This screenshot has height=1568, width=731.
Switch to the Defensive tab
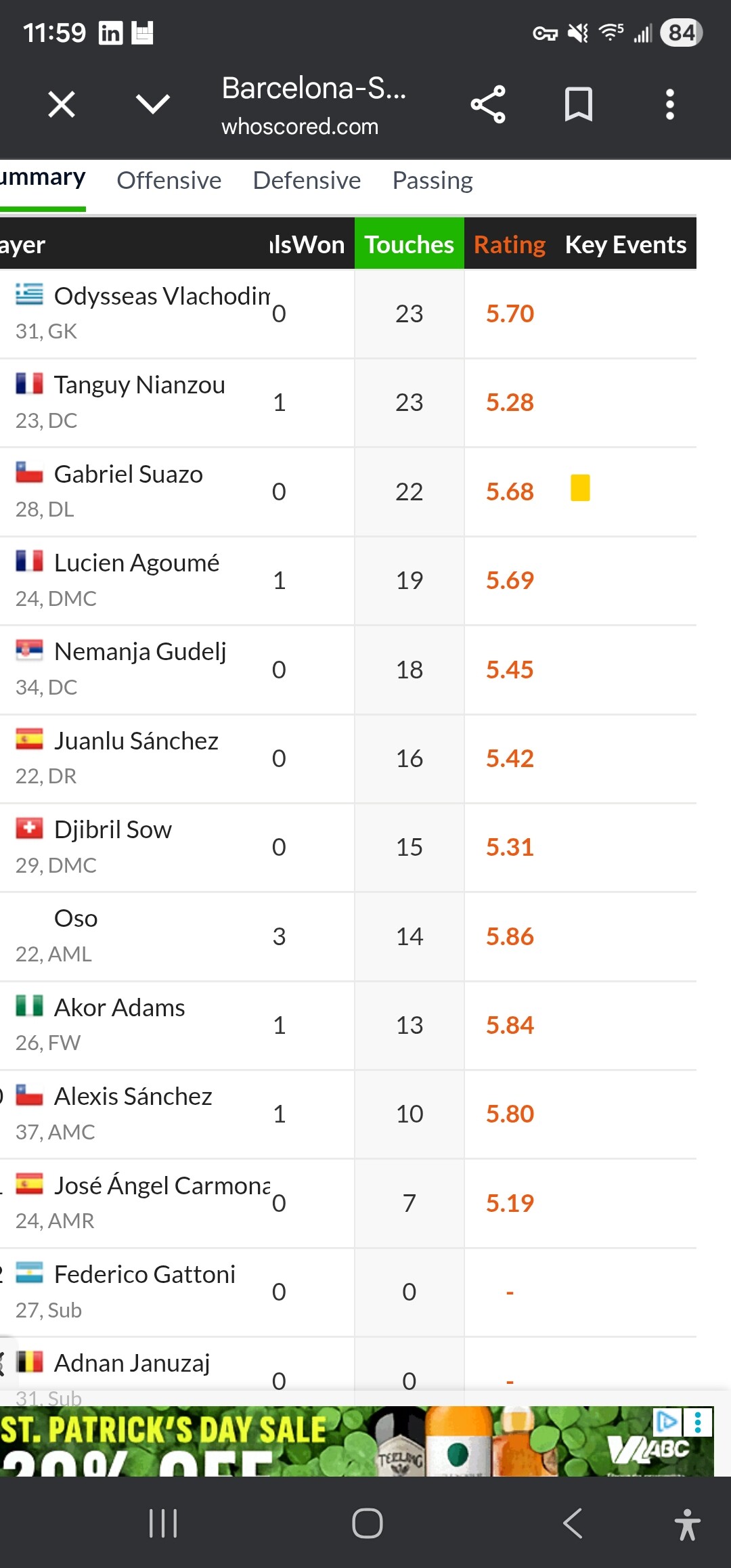point(307,181)
